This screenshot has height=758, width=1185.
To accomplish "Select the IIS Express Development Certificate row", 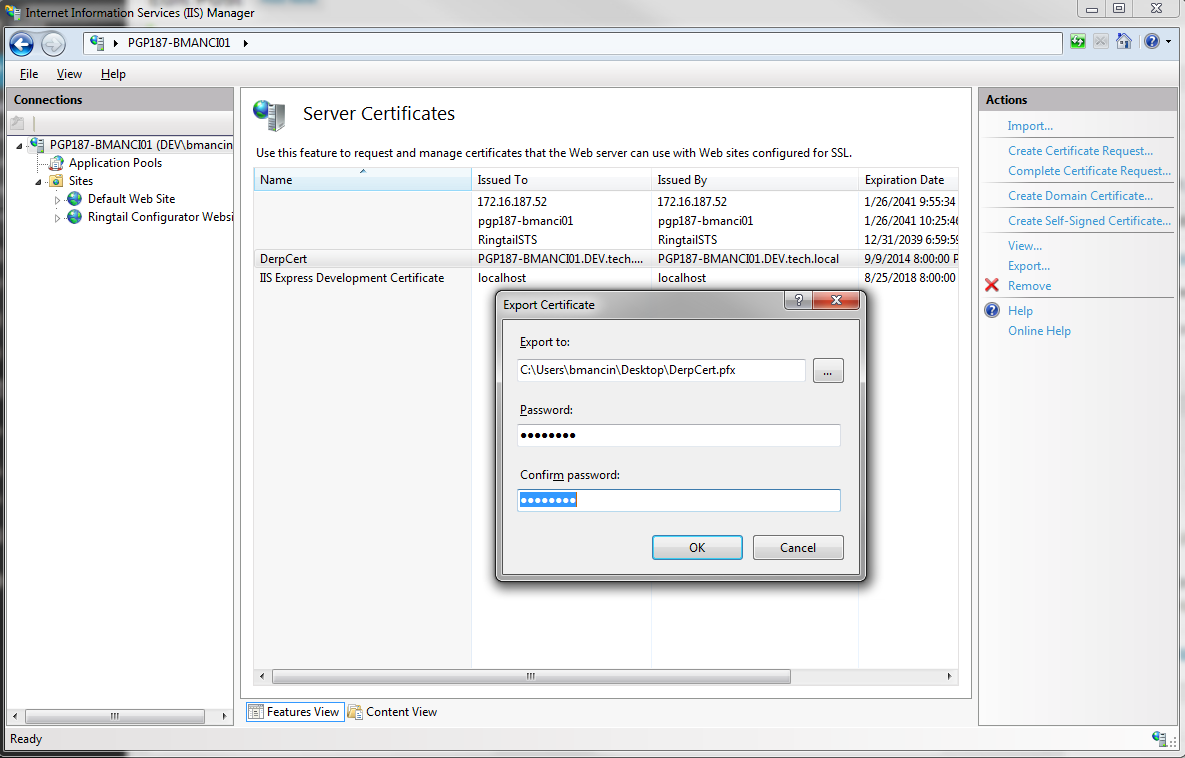I will click(606, 278).
